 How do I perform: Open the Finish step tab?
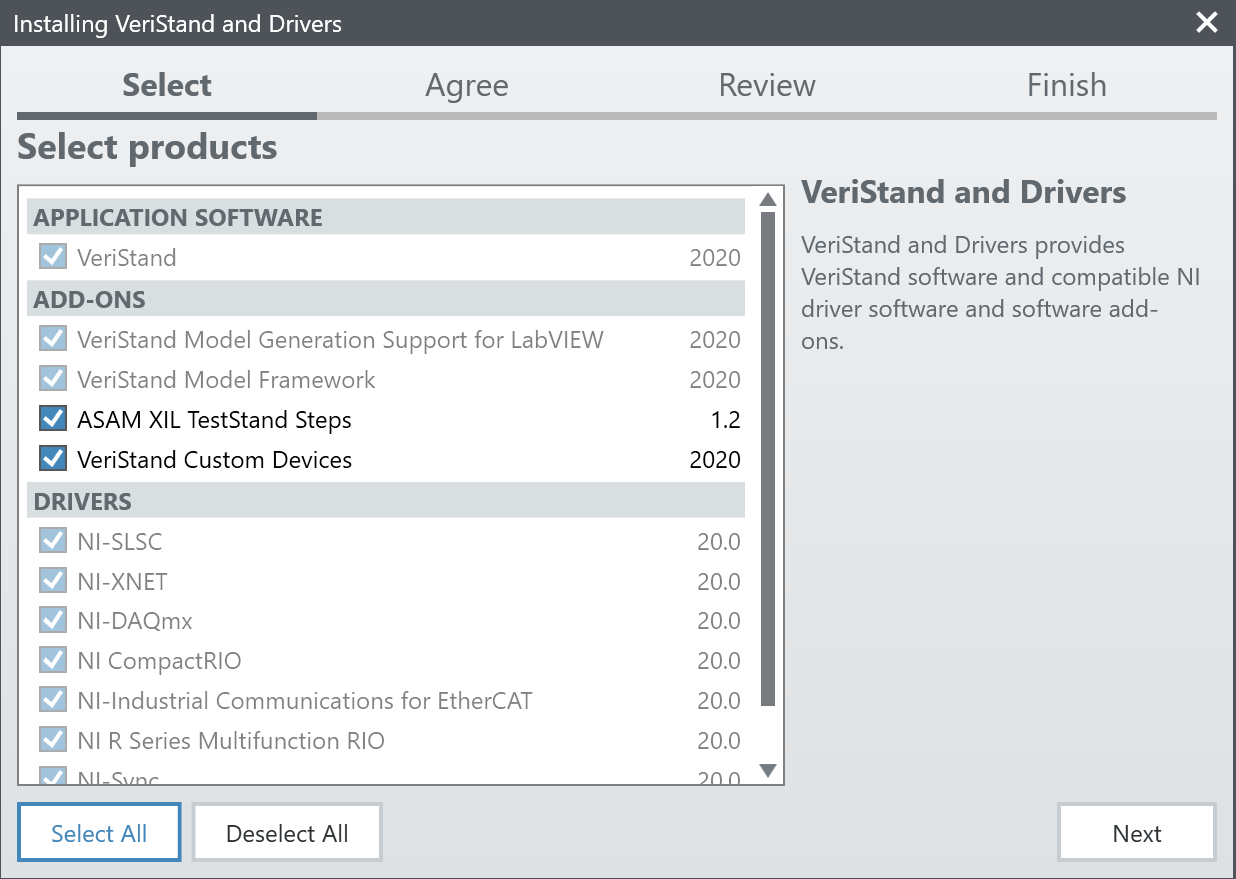click(x=1067, y=86)
